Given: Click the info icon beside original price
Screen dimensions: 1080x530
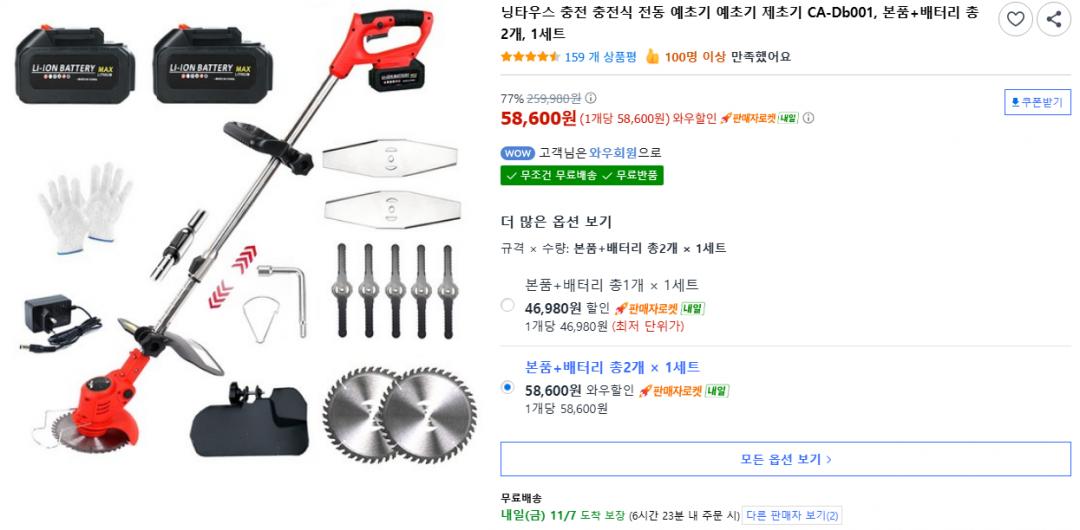Looking at the screenshot, I should click(x=590, y=98).
